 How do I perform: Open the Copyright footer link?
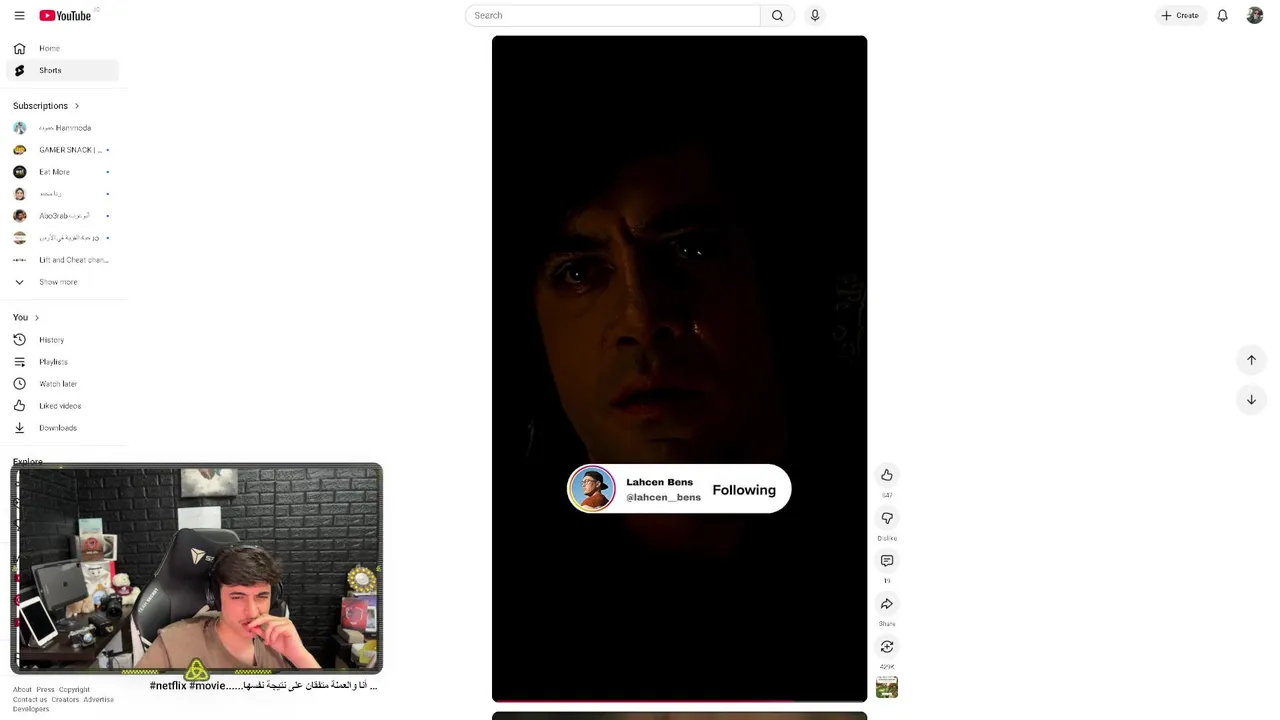point(74,689)
